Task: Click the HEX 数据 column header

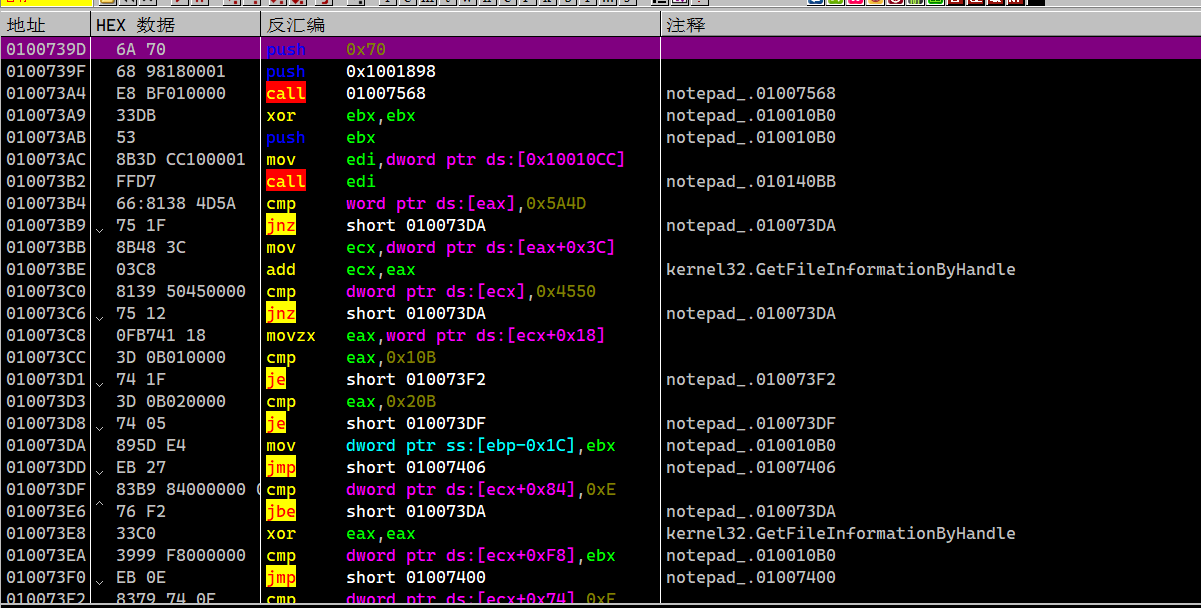Action: coord(134,25)
